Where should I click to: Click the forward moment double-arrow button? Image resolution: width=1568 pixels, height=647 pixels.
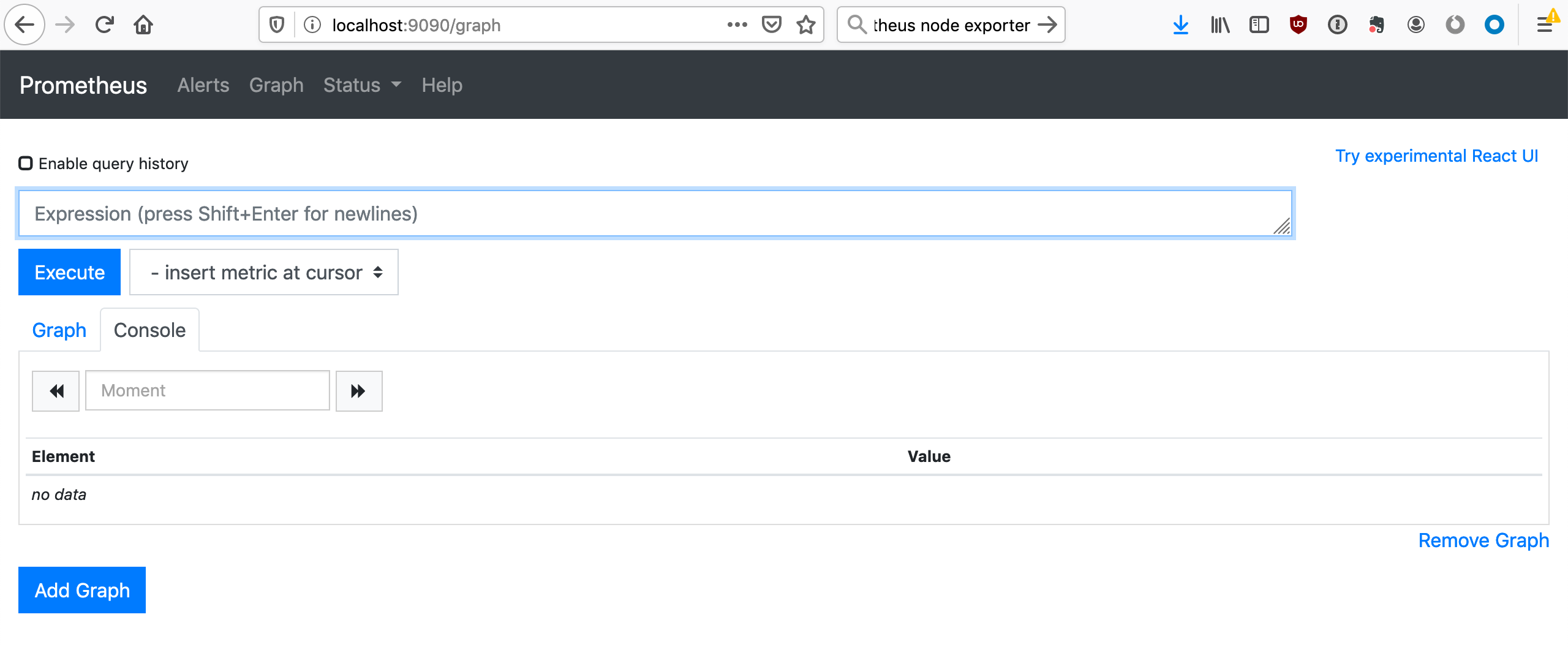[359, 391]
